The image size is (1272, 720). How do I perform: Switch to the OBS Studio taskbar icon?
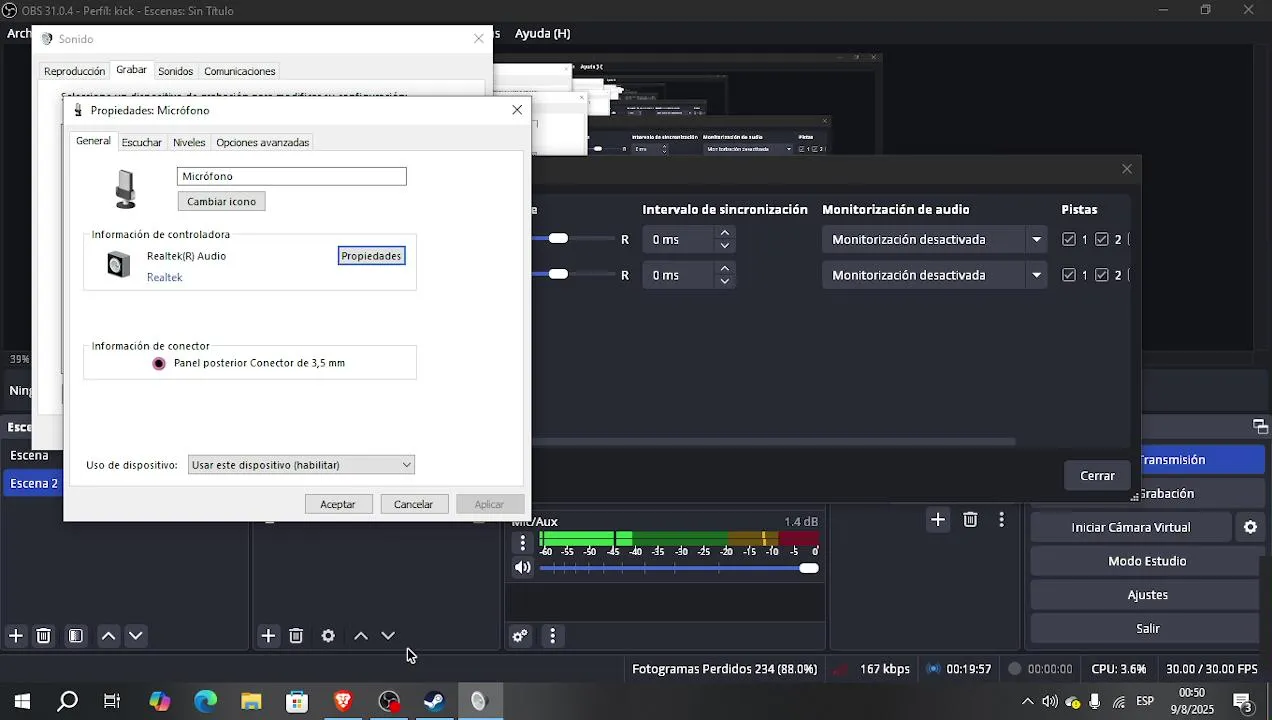click(389, 702)
